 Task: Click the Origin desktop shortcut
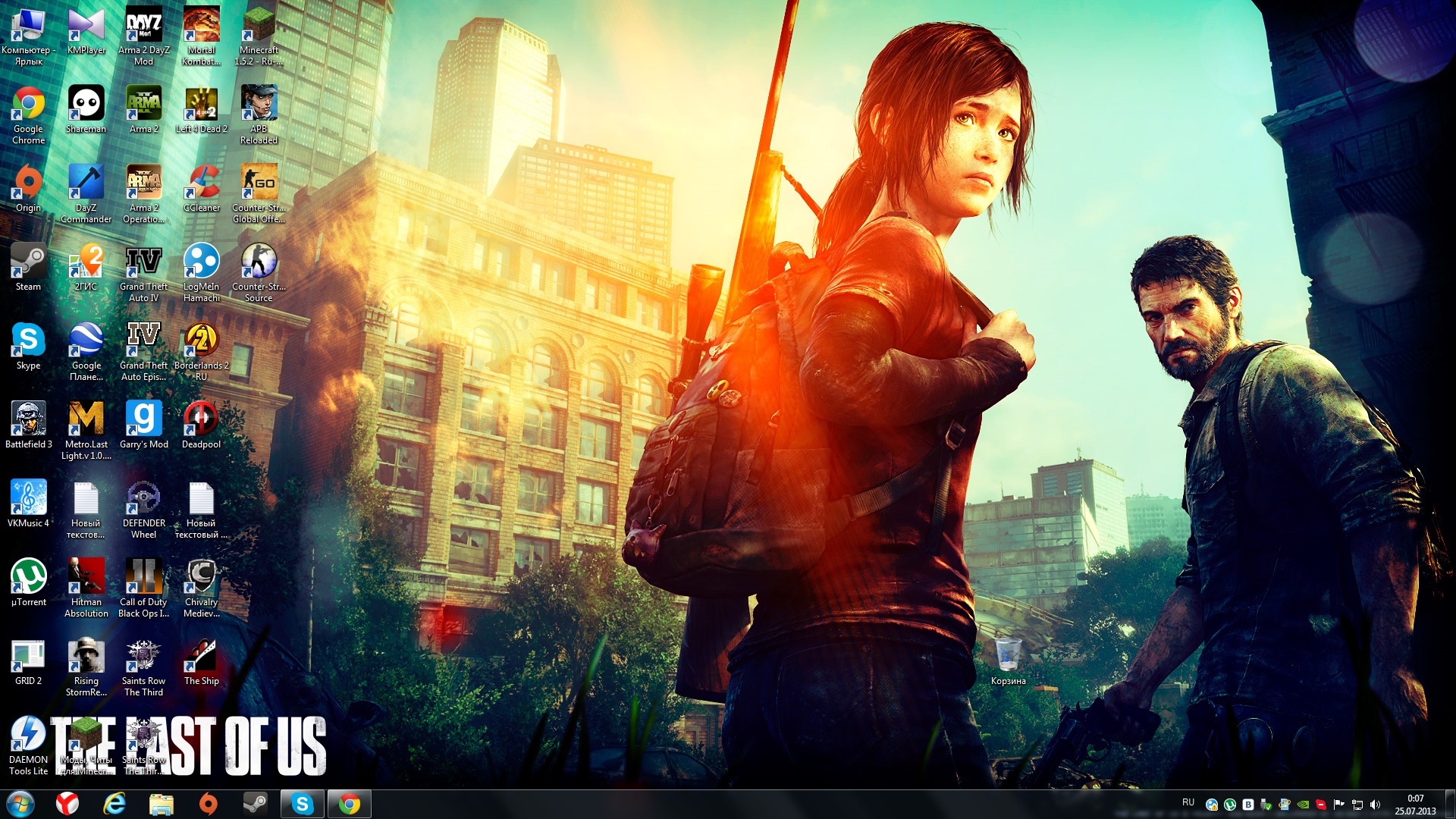[x=28, y=189]
